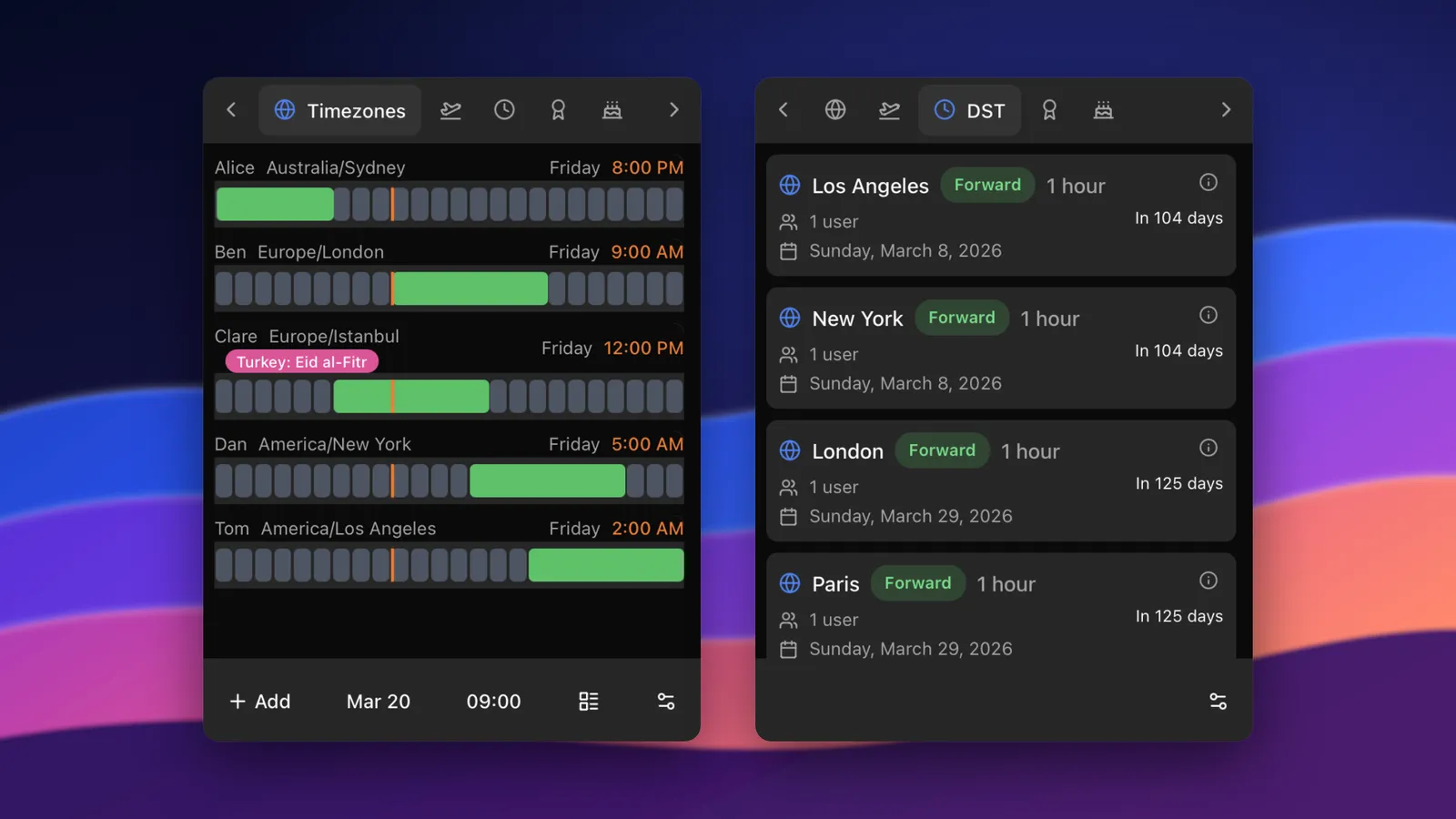Screen dimensions: 1456x819
Task: Open the flight tab in DST panel
Action: tap(889, 110)
